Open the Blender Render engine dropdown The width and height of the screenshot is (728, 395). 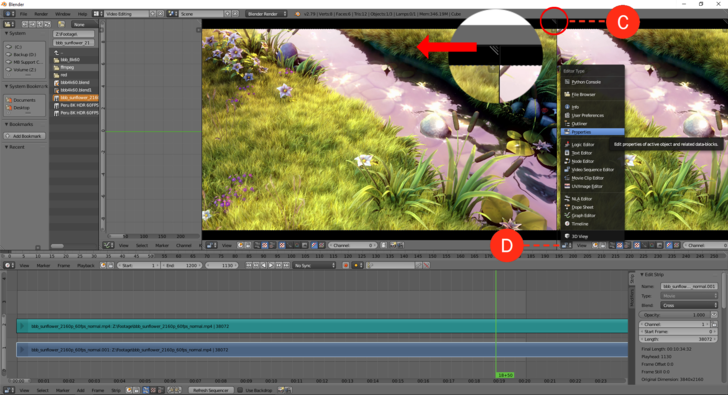click(266, 14)
